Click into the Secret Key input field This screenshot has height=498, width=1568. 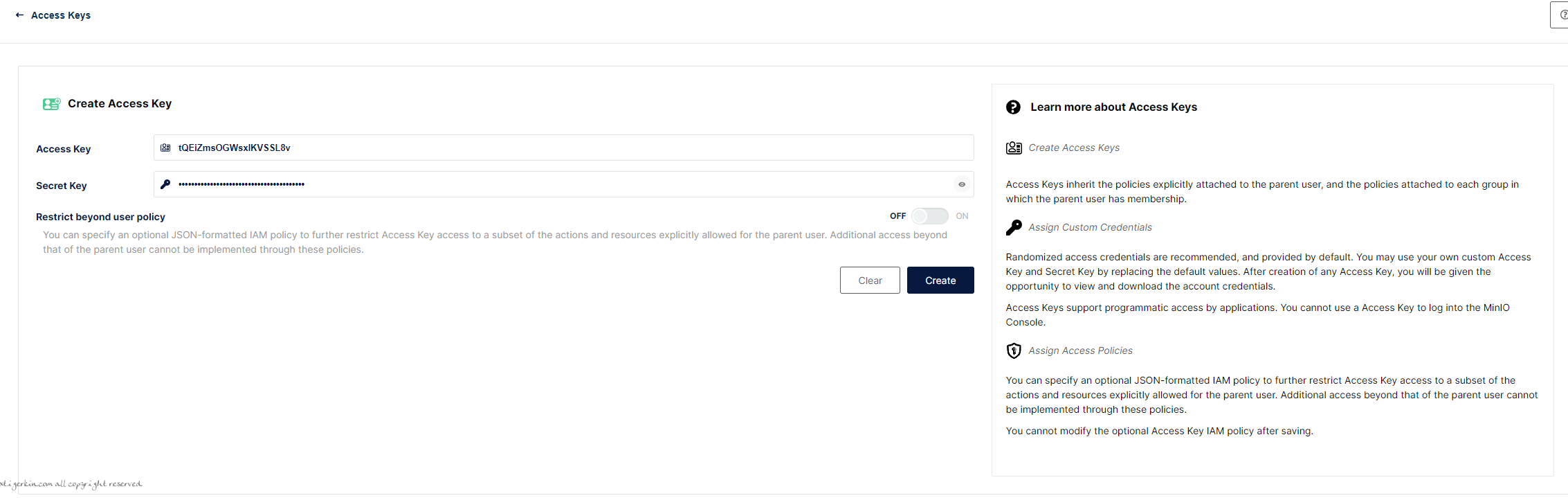pyautogui.click(x=563, y=184)
